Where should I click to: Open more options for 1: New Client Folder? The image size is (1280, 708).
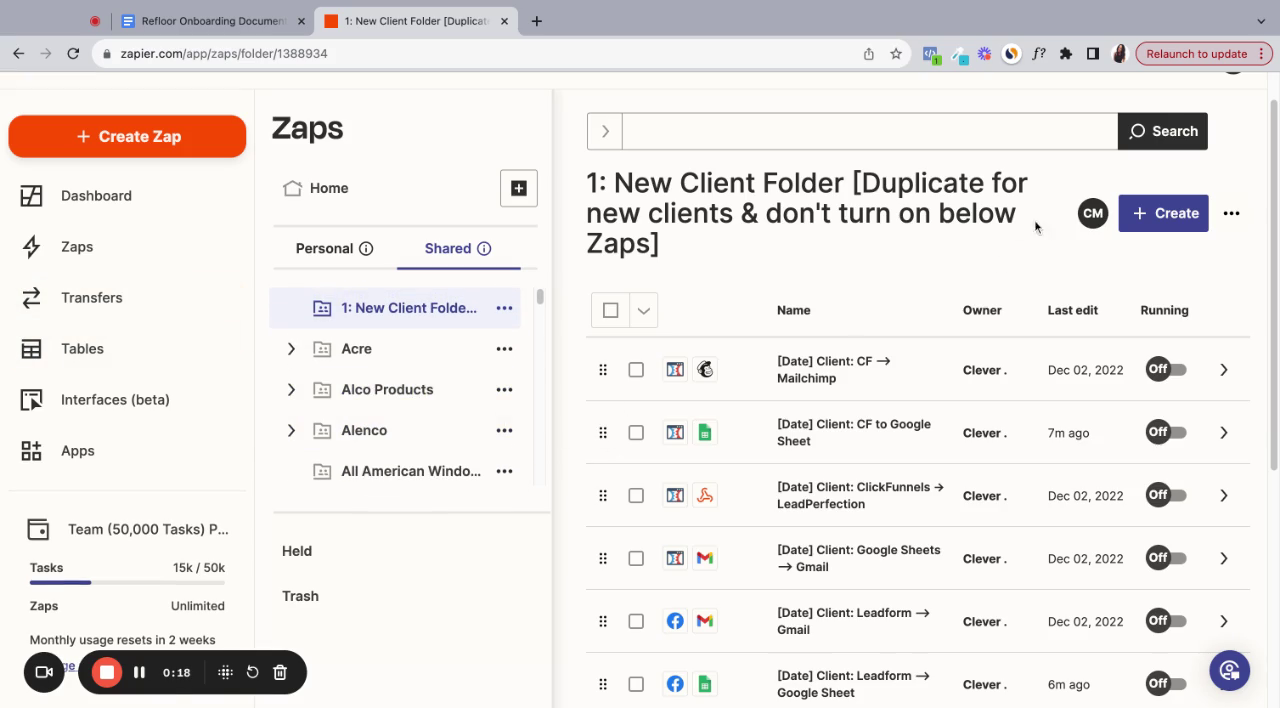pos(504,308)
